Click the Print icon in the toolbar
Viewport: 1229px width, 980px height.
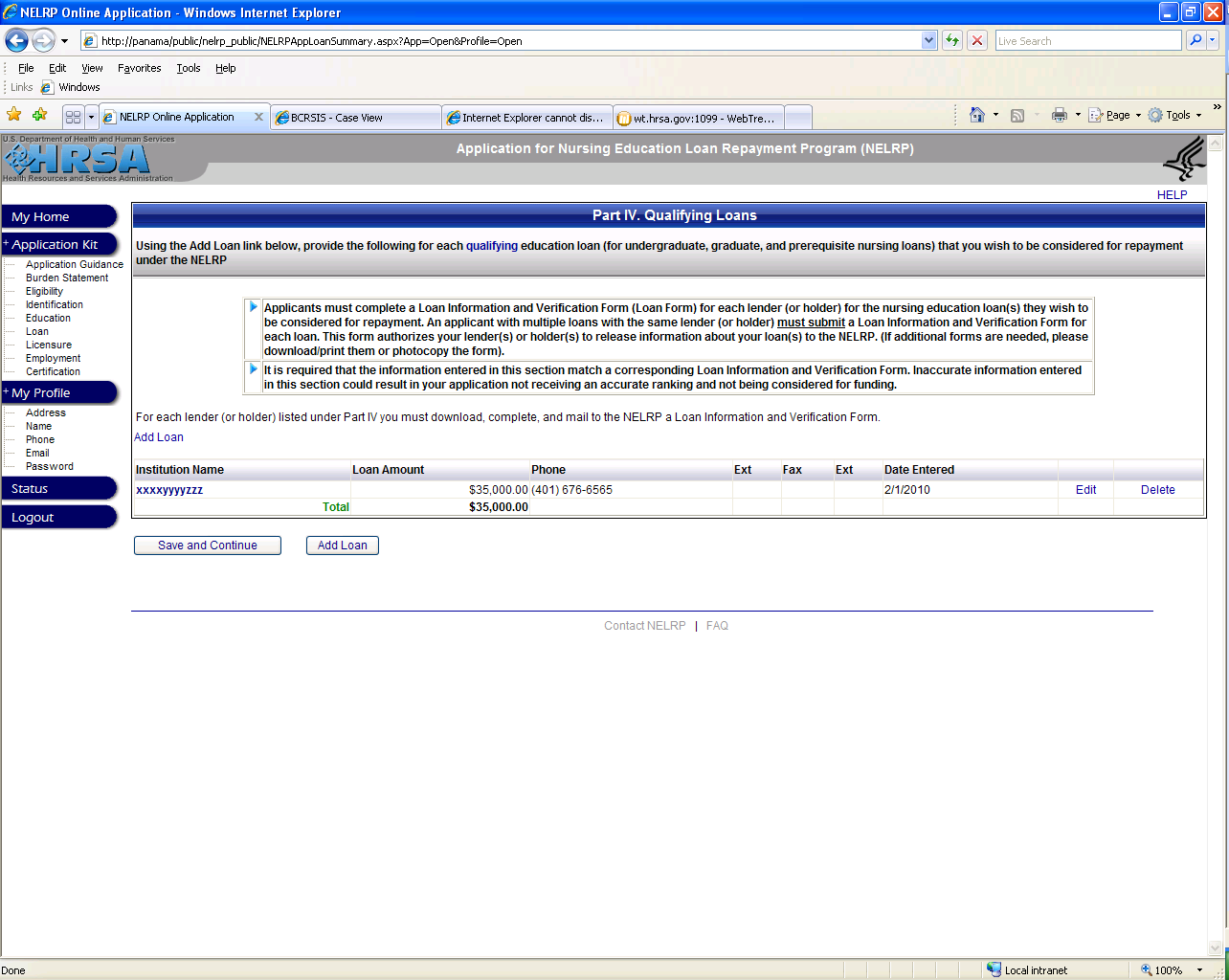tap(1059, 115)
